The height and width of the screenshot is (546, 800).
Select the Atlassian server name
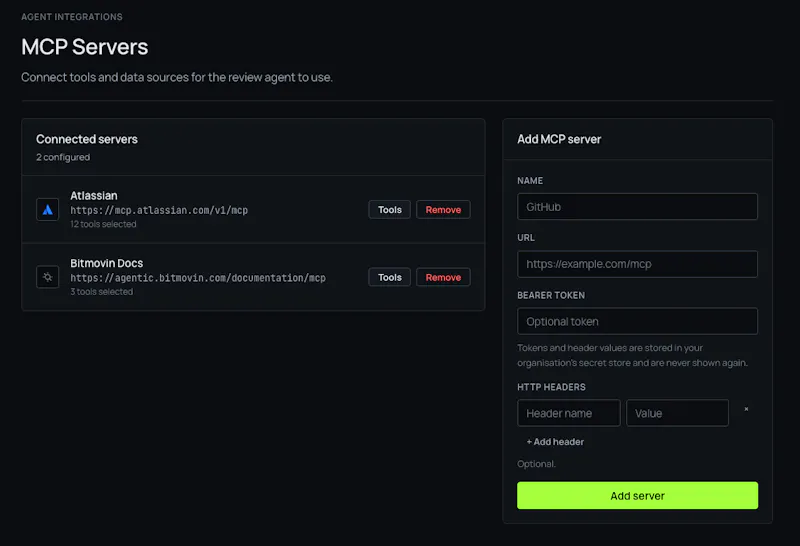tap(94, 195)
